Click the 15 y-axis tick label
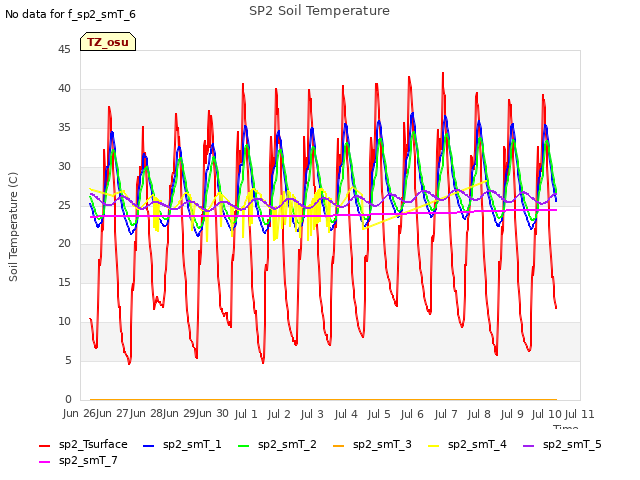640x480 pixels. [x=64, y=282]
